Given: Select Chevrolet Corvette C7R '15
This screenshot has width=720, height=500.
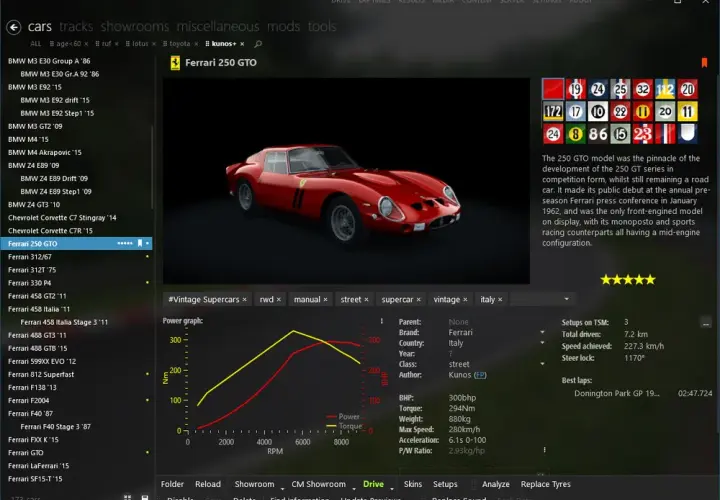Looking at the screenshot, I should [76, 231].
